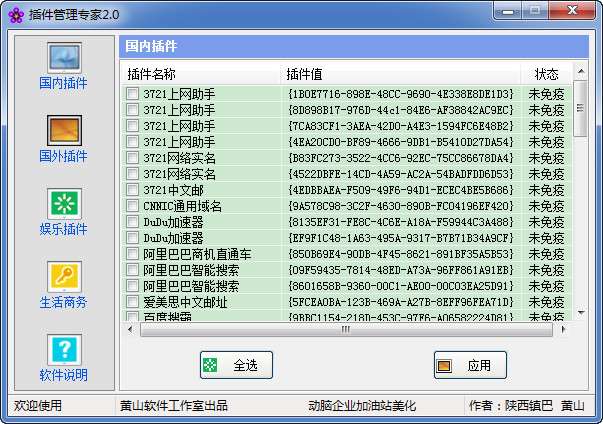Image resolution: width=603 pixels, height=424 pixels.
Task: Check 3721上网助手 with value {8D898B17...}
Action: tap(132, 110)
